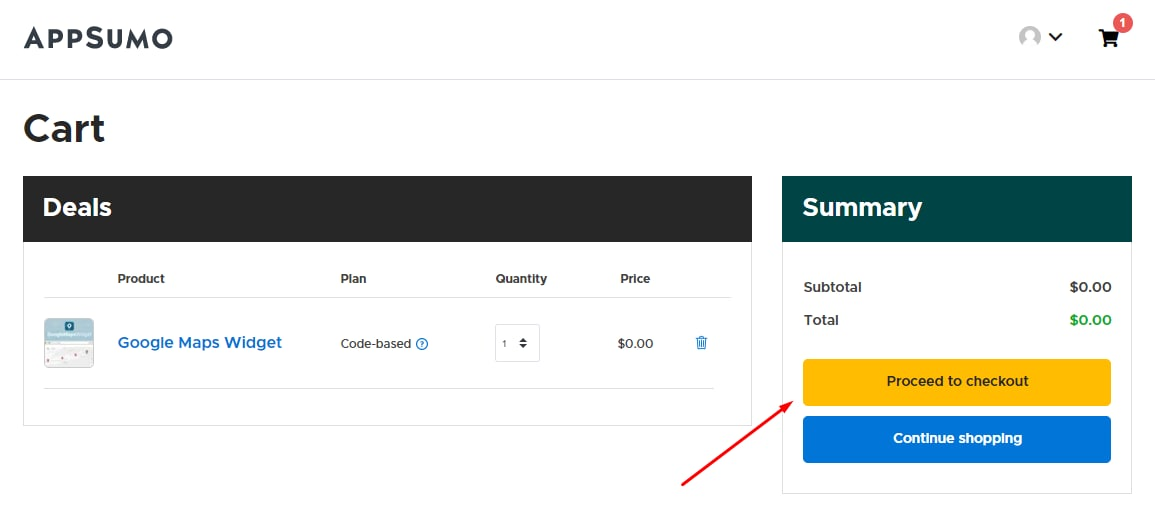Click the Price column header
The image size is (1155, 510).
pyautogui.click(x=635, y=279)
